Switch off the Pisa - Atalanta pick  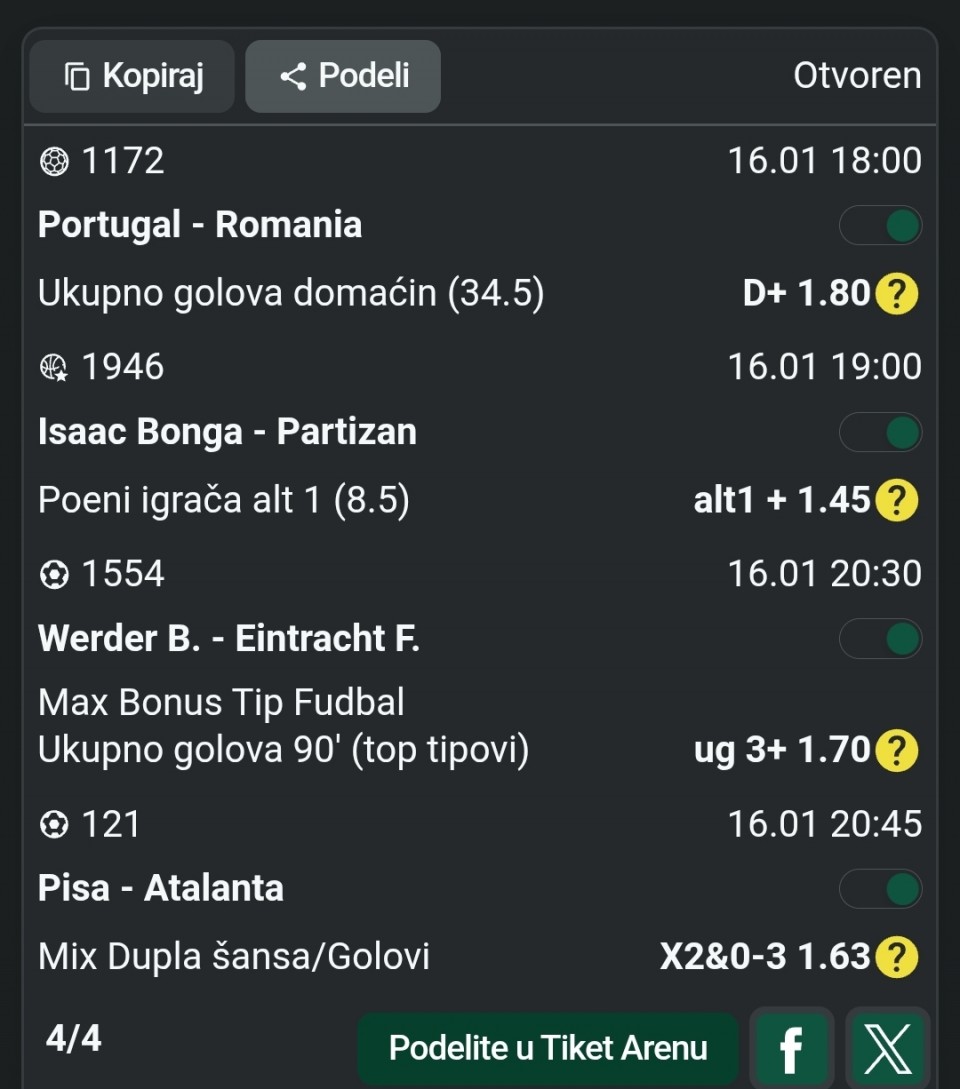(x=880, y=889)
